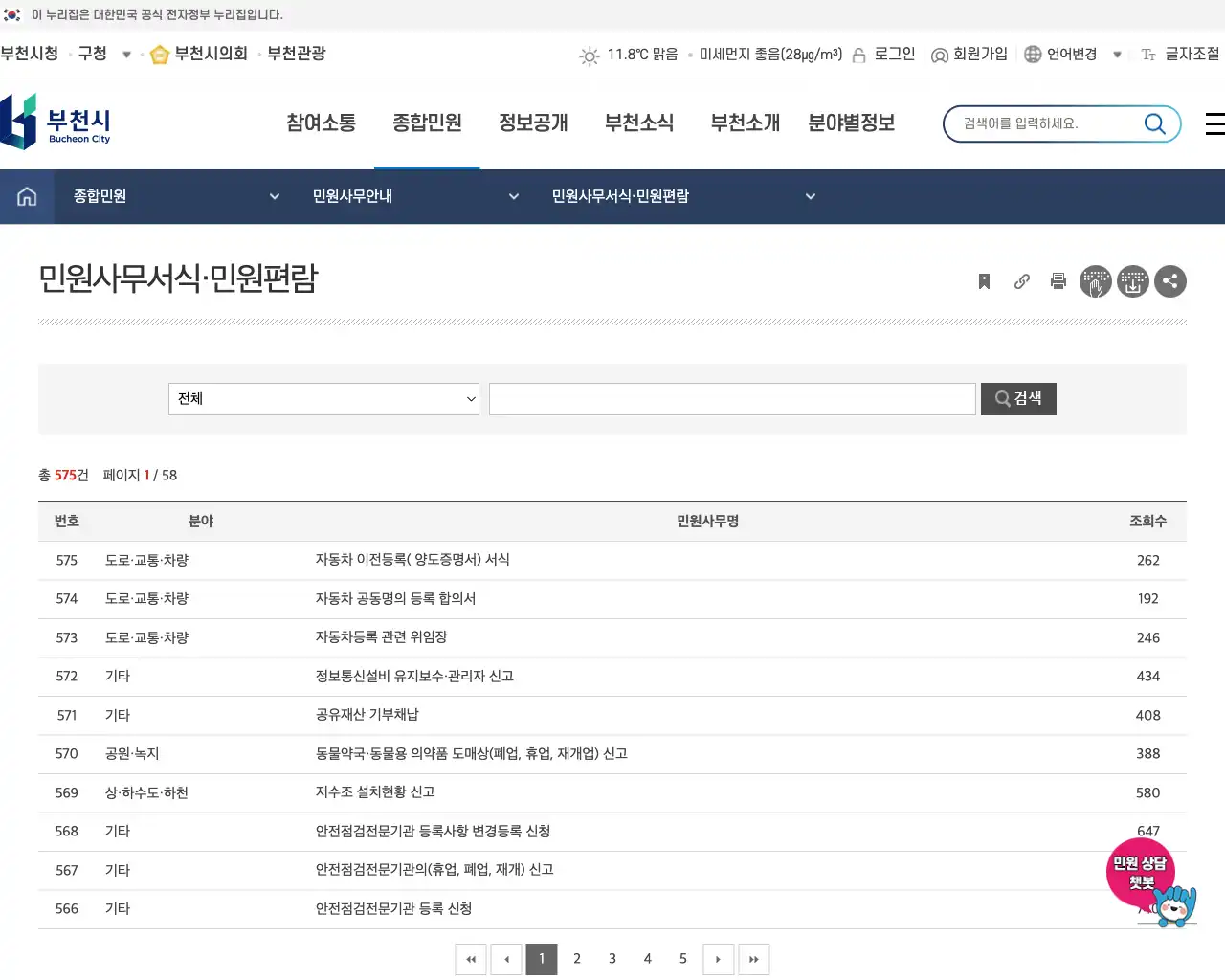Share this page using the share icon

[1170, 281]
